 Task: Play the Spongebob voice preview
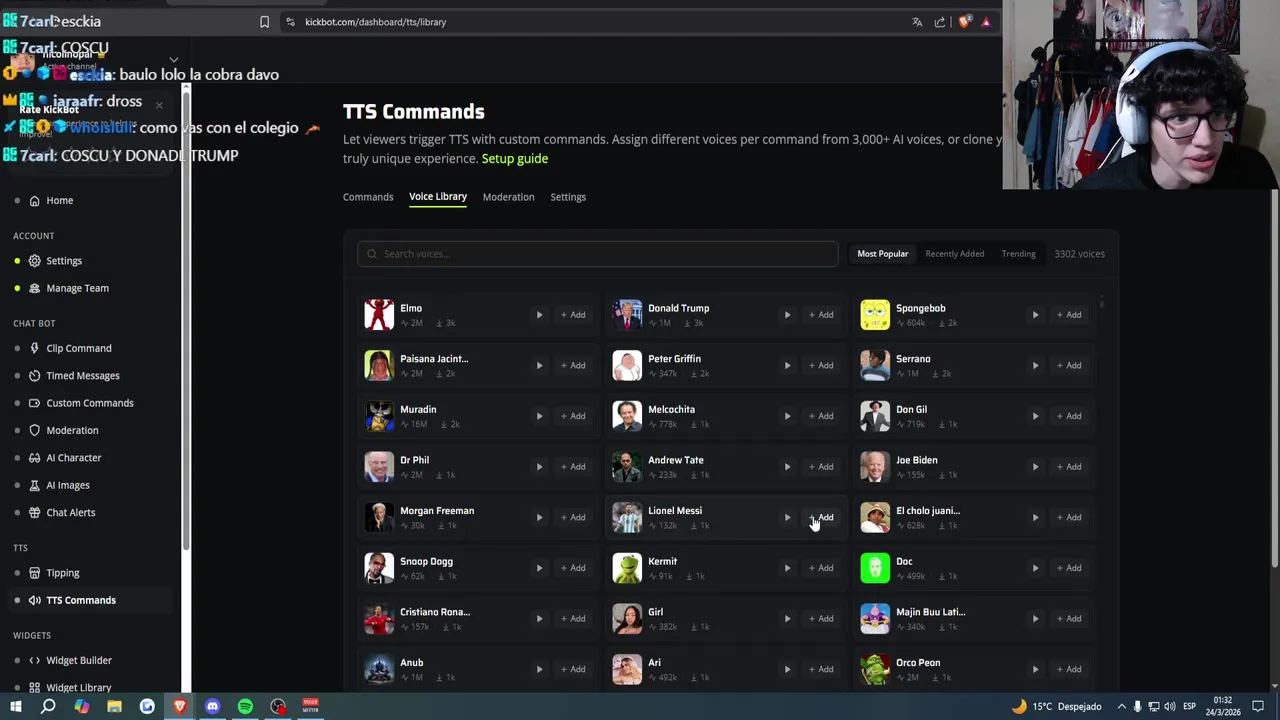click(x=1035, y=315)
